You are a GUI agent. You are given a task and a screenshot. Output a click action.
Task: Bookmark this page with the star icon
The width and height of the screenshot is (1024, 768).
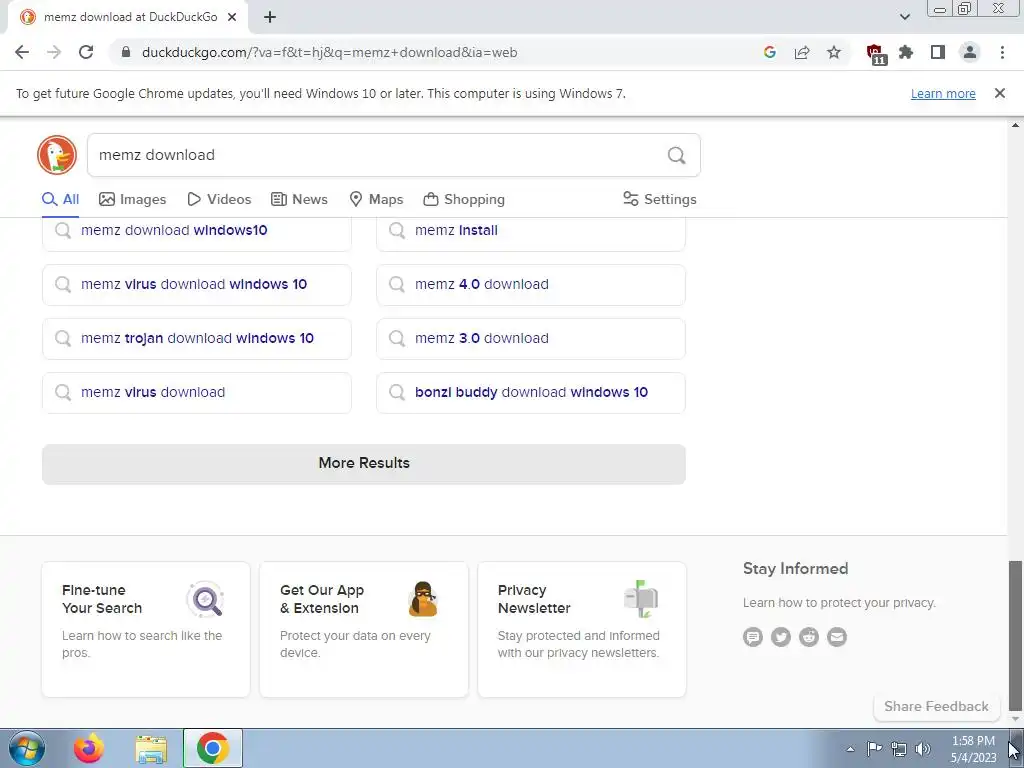[834, 52]
